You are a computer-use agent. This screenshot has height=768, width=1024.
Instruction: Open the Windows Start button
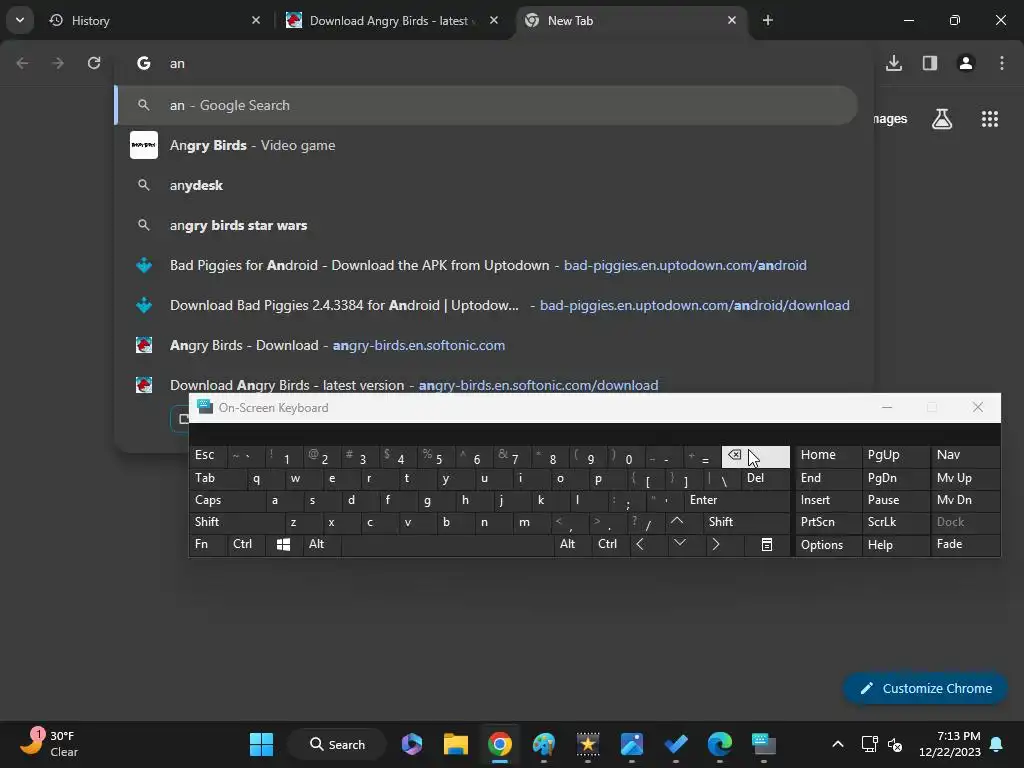261,744
